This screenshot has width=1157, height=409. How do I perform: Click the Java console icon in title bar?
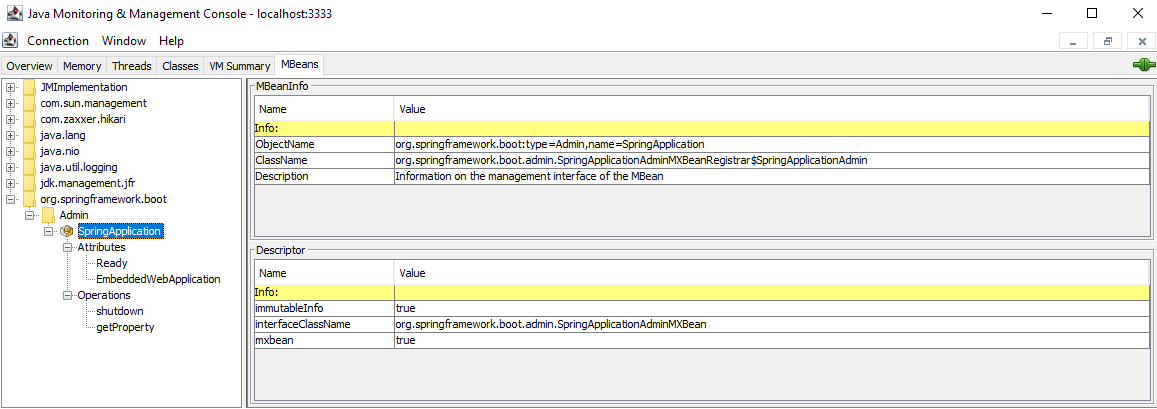pos(13,13)
